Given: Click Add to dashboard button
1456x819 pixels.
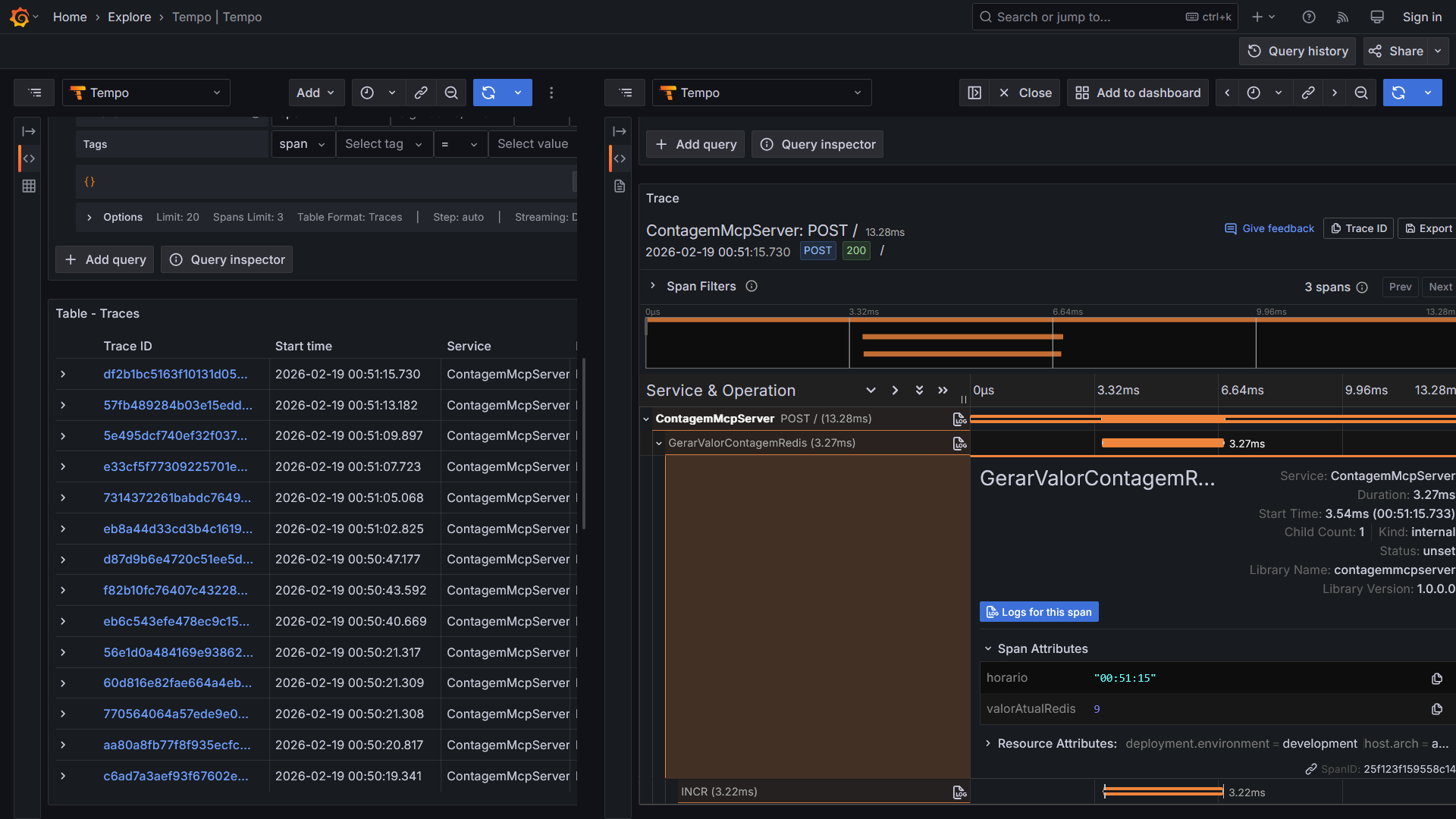Looking at the screenshot, I should tap(1137, 93).
